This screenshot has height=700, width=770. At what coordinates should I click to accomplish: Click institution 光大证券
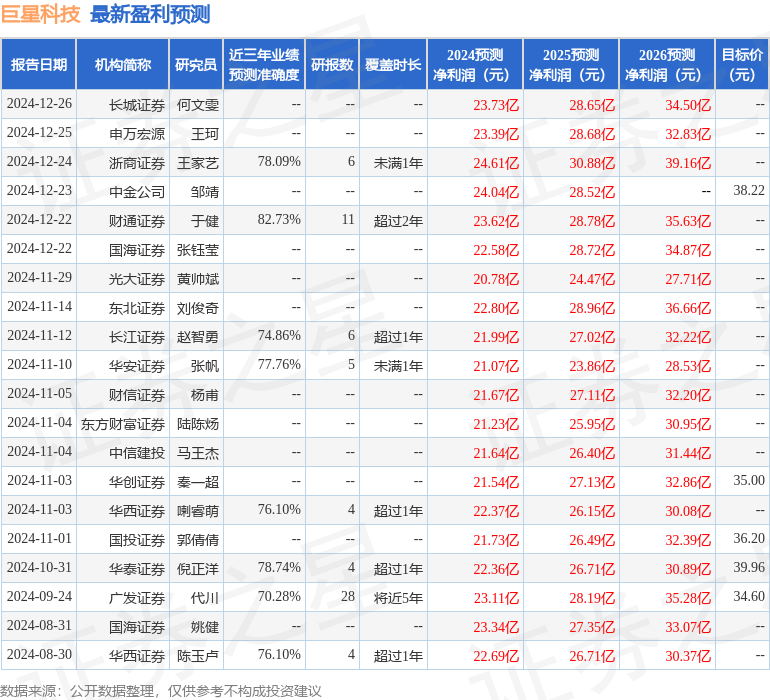pos(137,279)
